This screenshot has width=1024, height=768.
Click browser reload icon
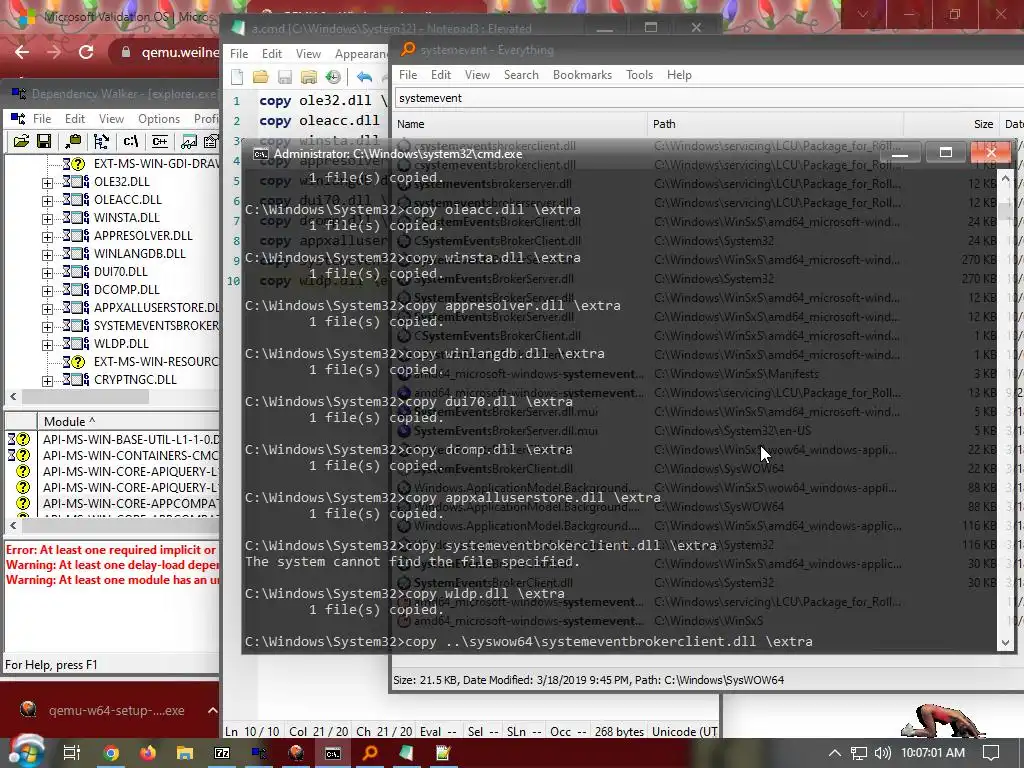click(86, 52)
